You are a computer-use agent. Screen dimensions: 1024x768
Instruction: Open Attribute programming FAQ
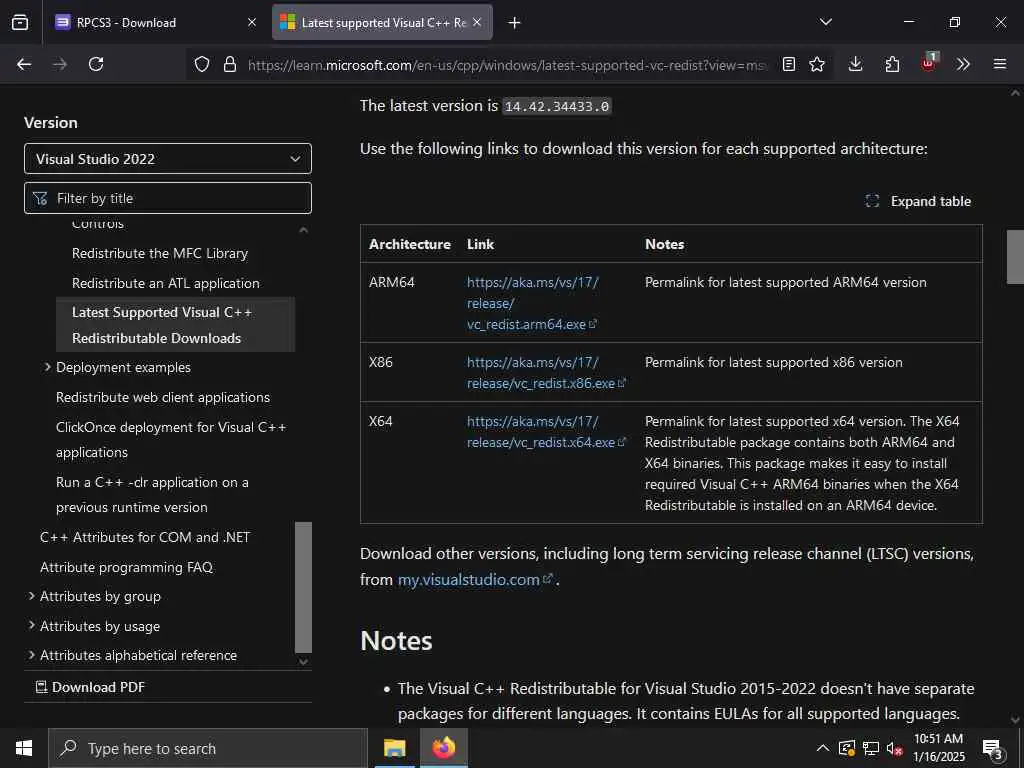click(x=127, y=568)
